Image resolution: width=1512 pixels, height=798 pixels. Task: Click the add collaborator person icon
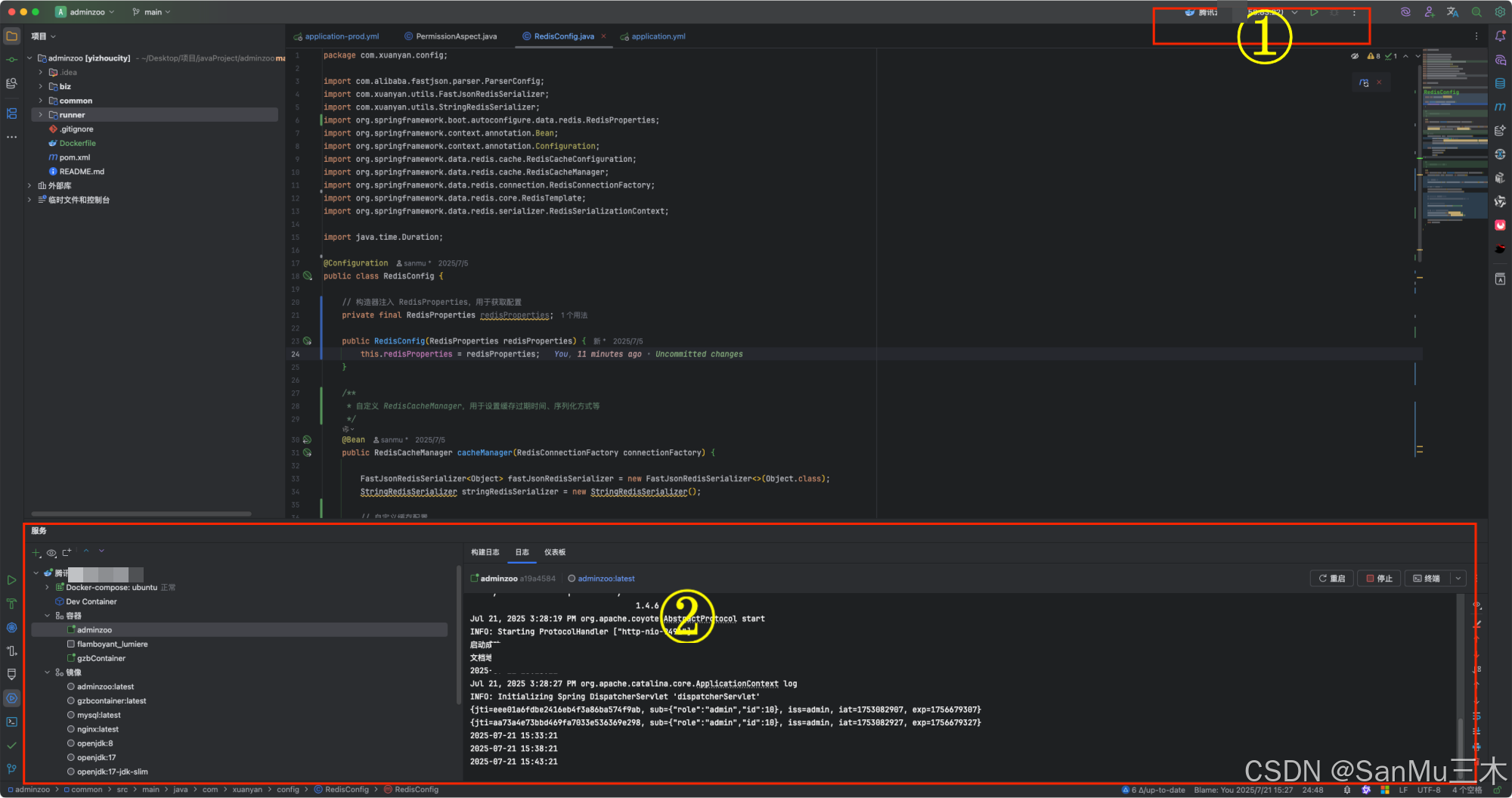click(x=1429, y=12)
